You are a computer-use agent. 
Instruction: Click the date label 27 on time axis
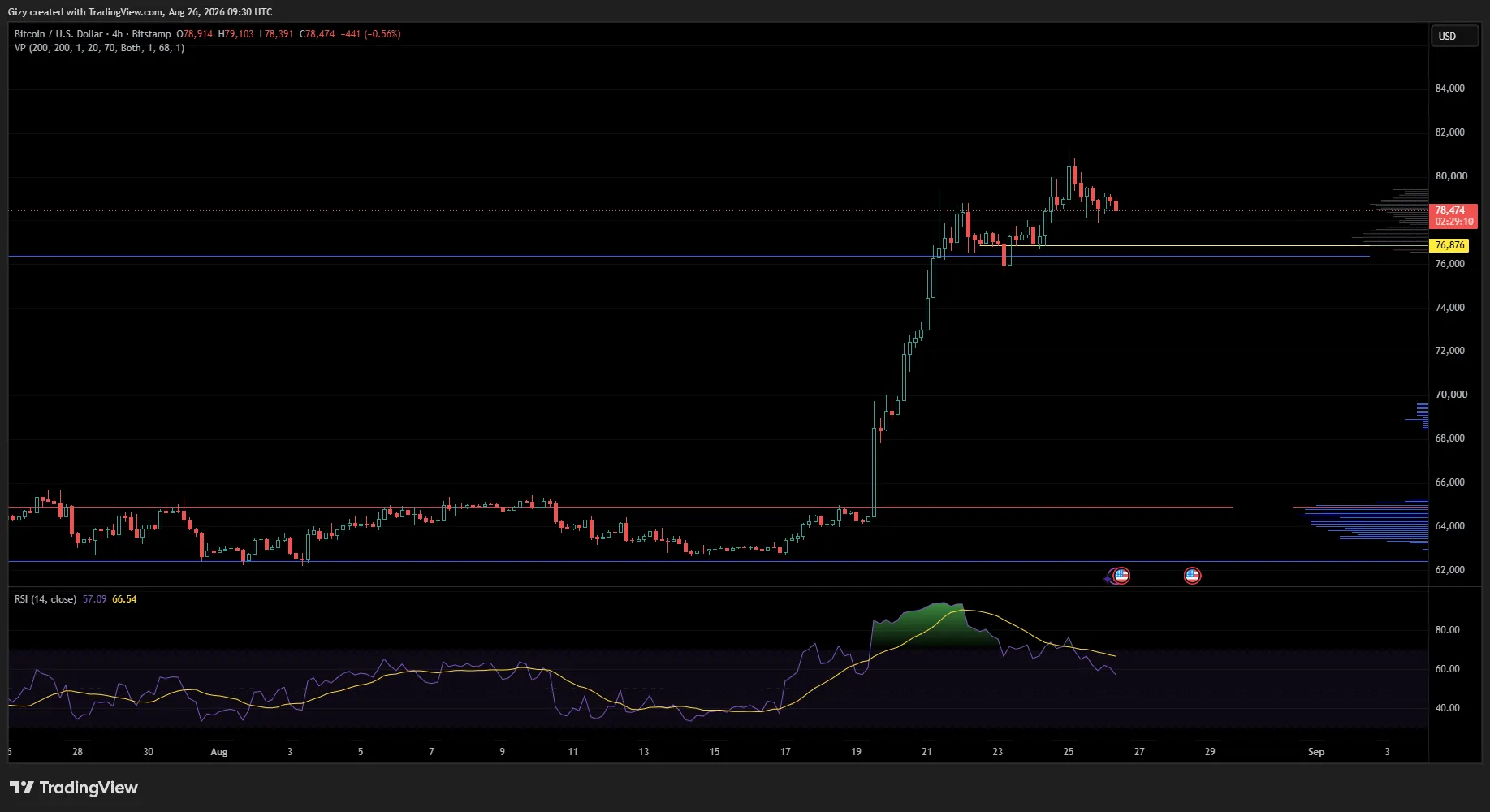coord(1139,752)
